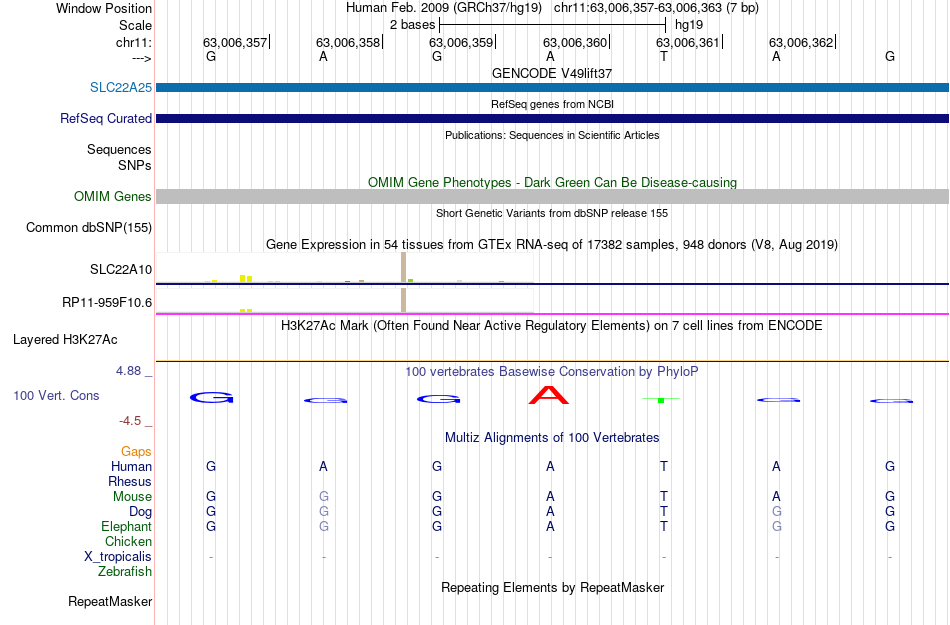The width and height of the screenshot is (950, 625).
Task: Click Repeating Elements by RepeatMasker title
Action: tap(552, 587)
